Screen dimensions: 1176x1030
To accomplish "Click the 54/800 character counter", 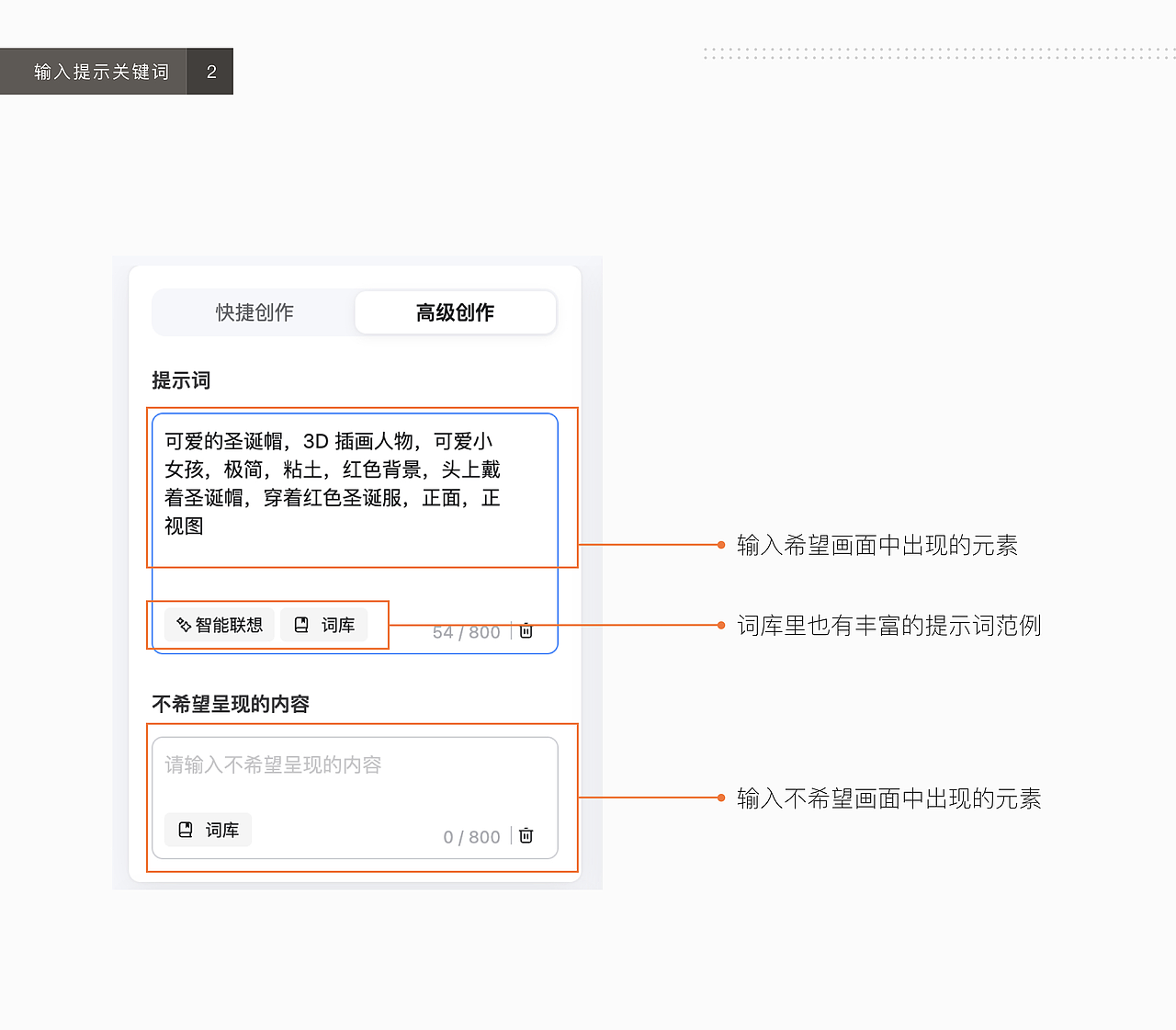I will pyautogui.click(x=467, y=631).
